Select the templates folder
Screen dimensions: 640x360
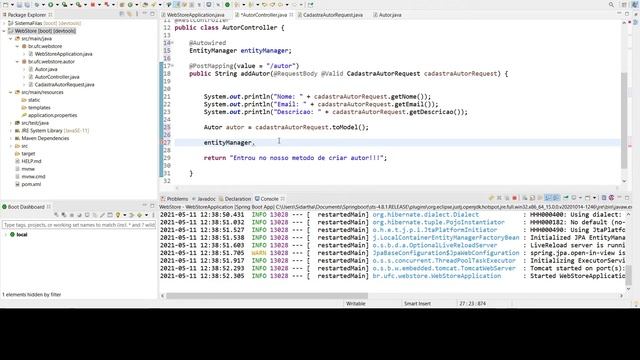[x=39, y=107]
